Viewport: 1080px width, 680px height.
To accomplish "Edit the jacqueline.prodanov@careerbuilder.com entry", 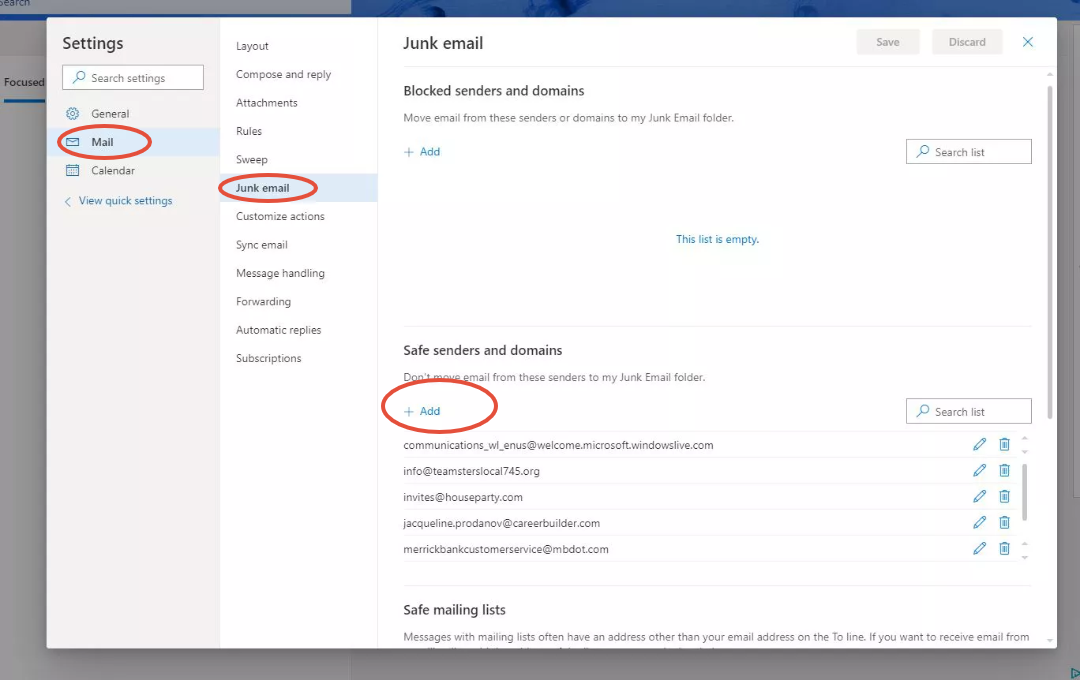I will point(979,522).
